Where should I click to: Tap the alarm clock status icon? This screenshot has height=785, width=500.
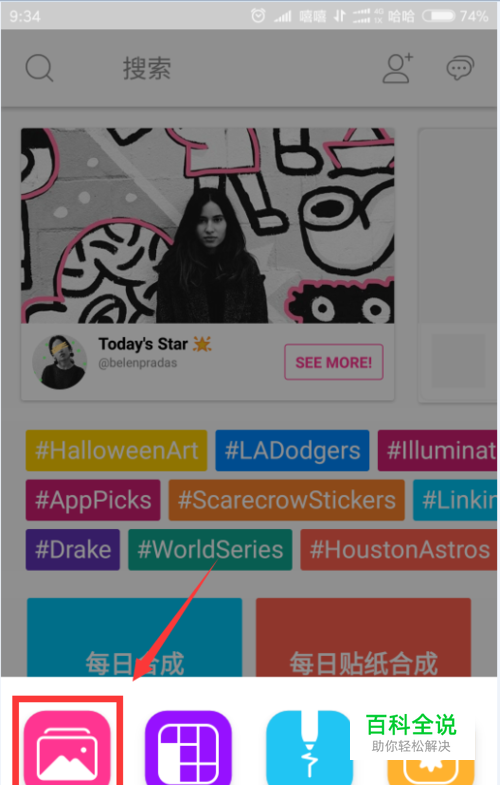[258, 16]
